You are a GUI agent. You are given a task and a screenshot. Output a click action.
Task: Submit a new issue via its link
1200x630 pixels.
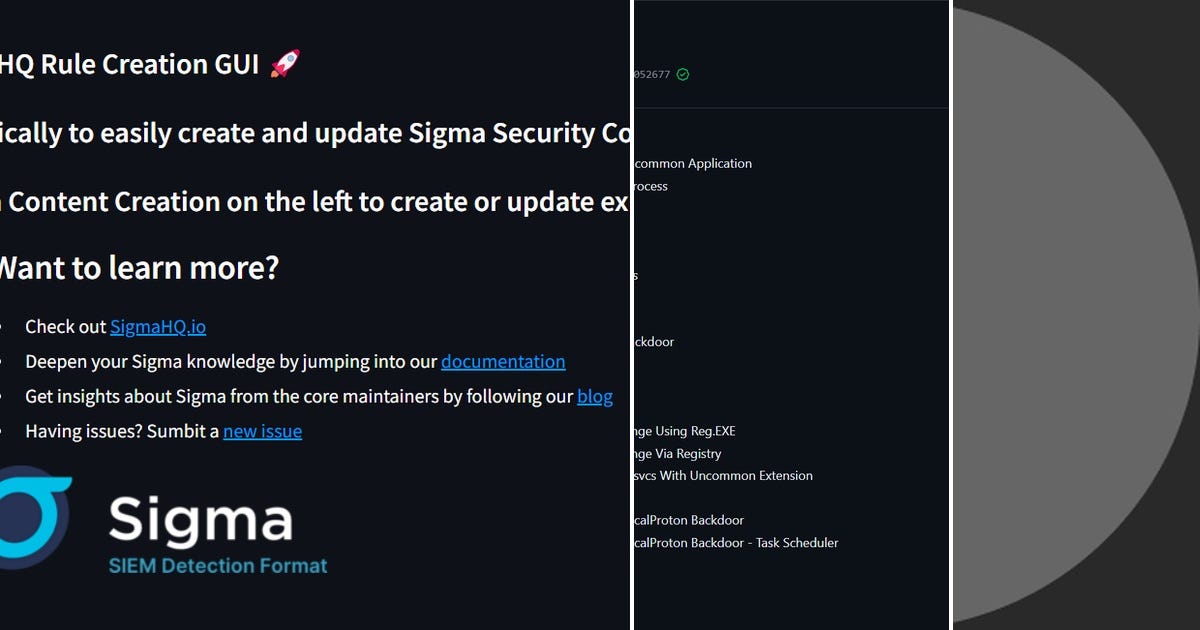[x=262, y=431]
